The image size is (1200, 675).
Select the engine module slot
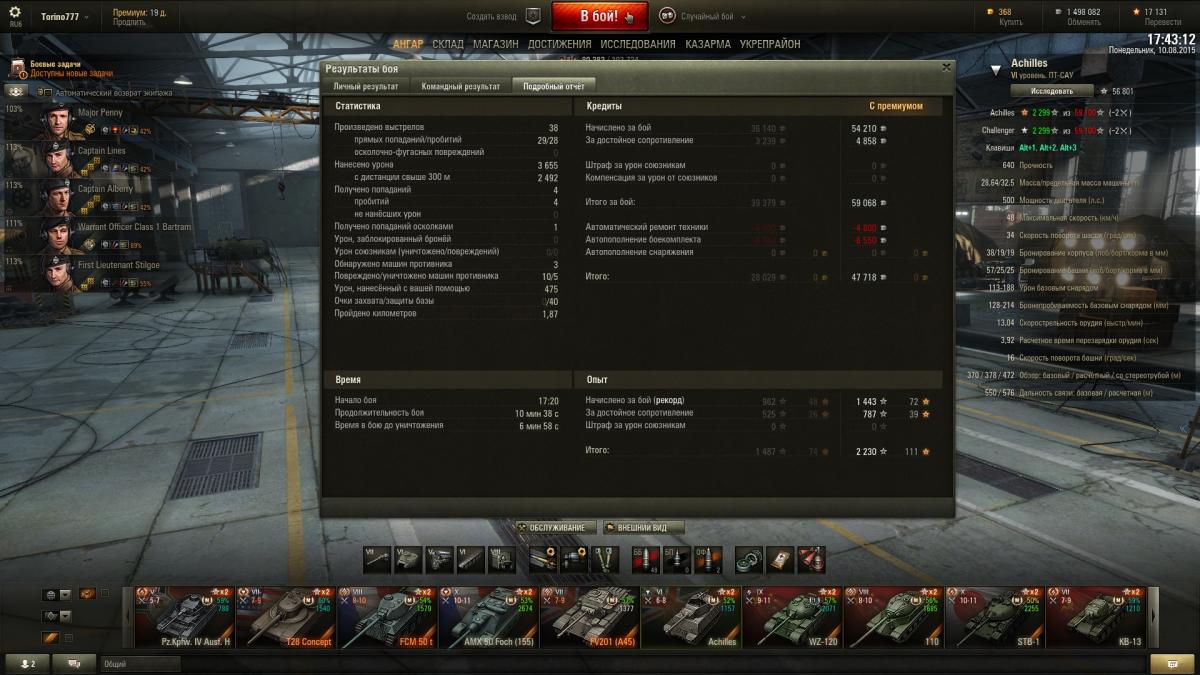pyautogui.click(x=438, y=560)
